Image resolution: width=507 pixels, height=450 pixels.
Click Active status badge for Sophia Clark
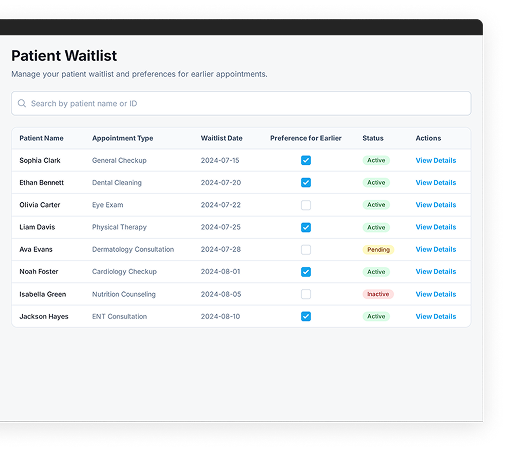point(376,160)
